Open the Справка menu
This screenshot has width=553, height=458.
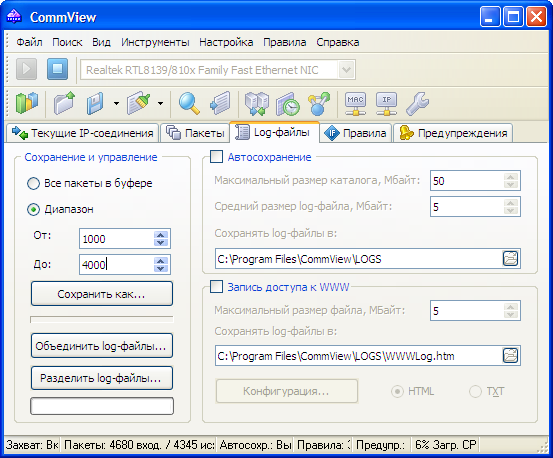(338, 42)
